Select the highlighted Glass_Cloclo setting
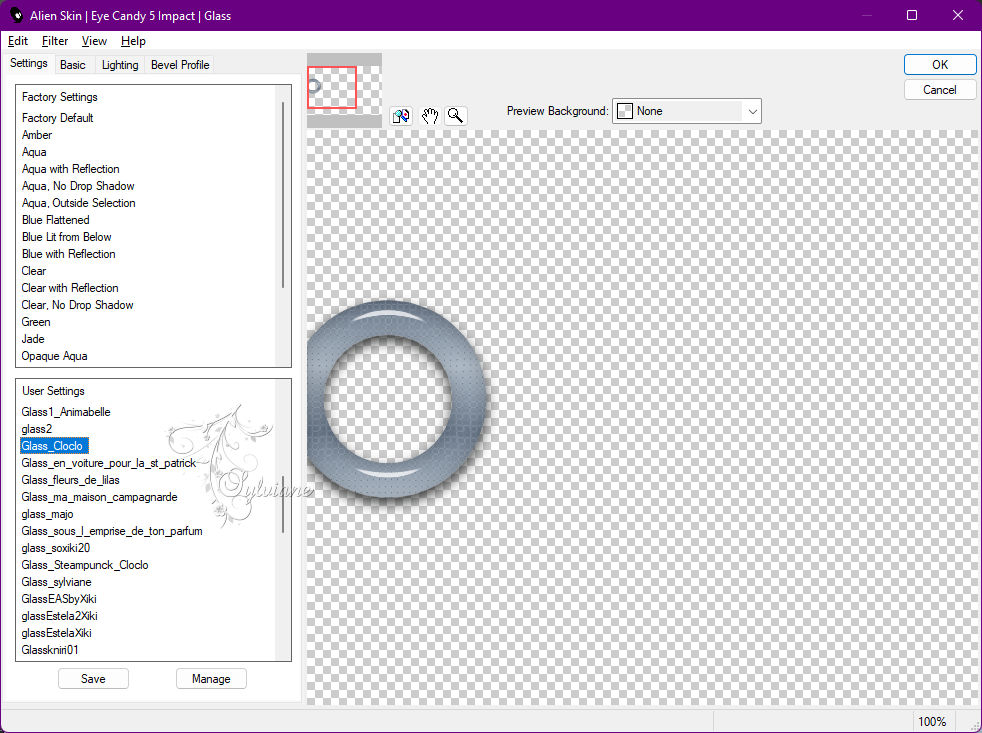The width and height of the screenshot is (982, 733). pyautogui.click(x=54, y=445)
